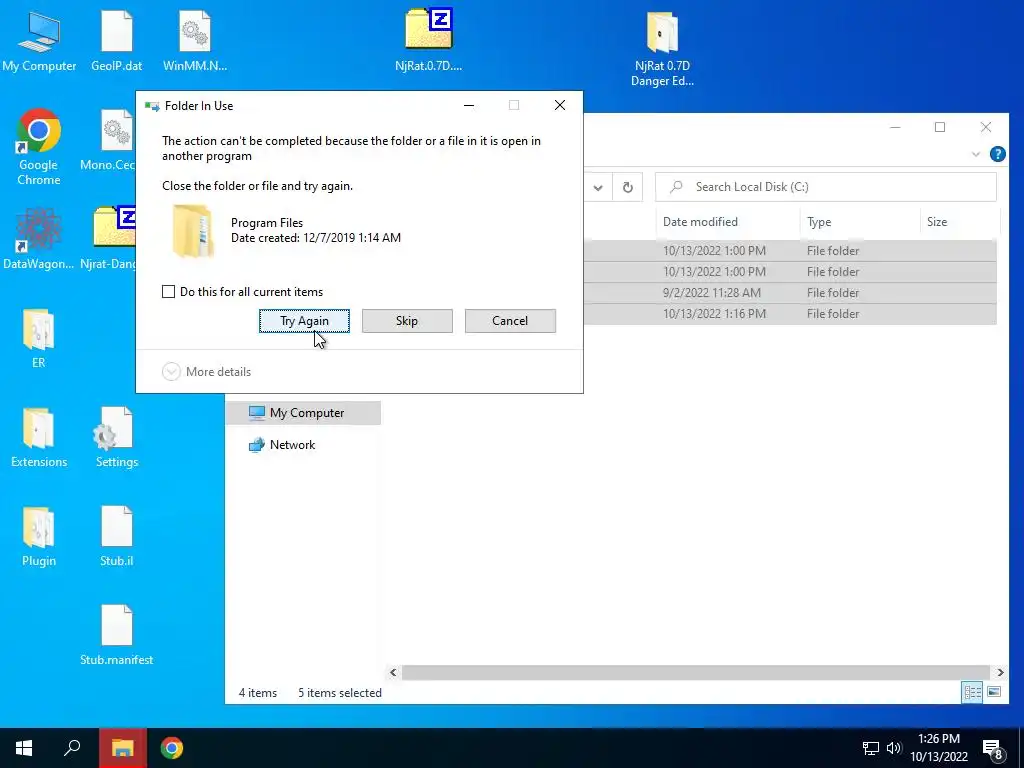Image resolution: width=1024 pixels, height=768 pixels.
Task: Close the File Explorer window
Action: coord(985,127)
